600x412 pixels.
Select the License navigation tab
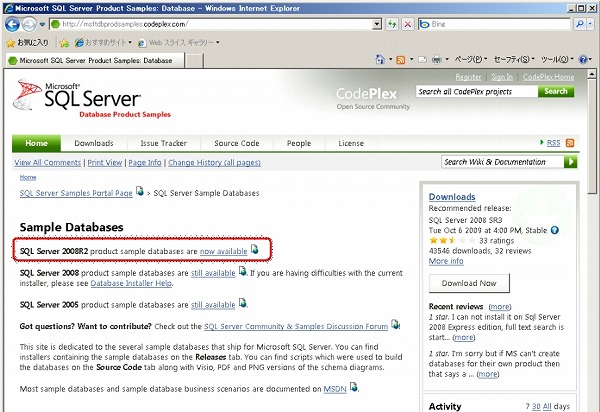click(x=351, y=143)
